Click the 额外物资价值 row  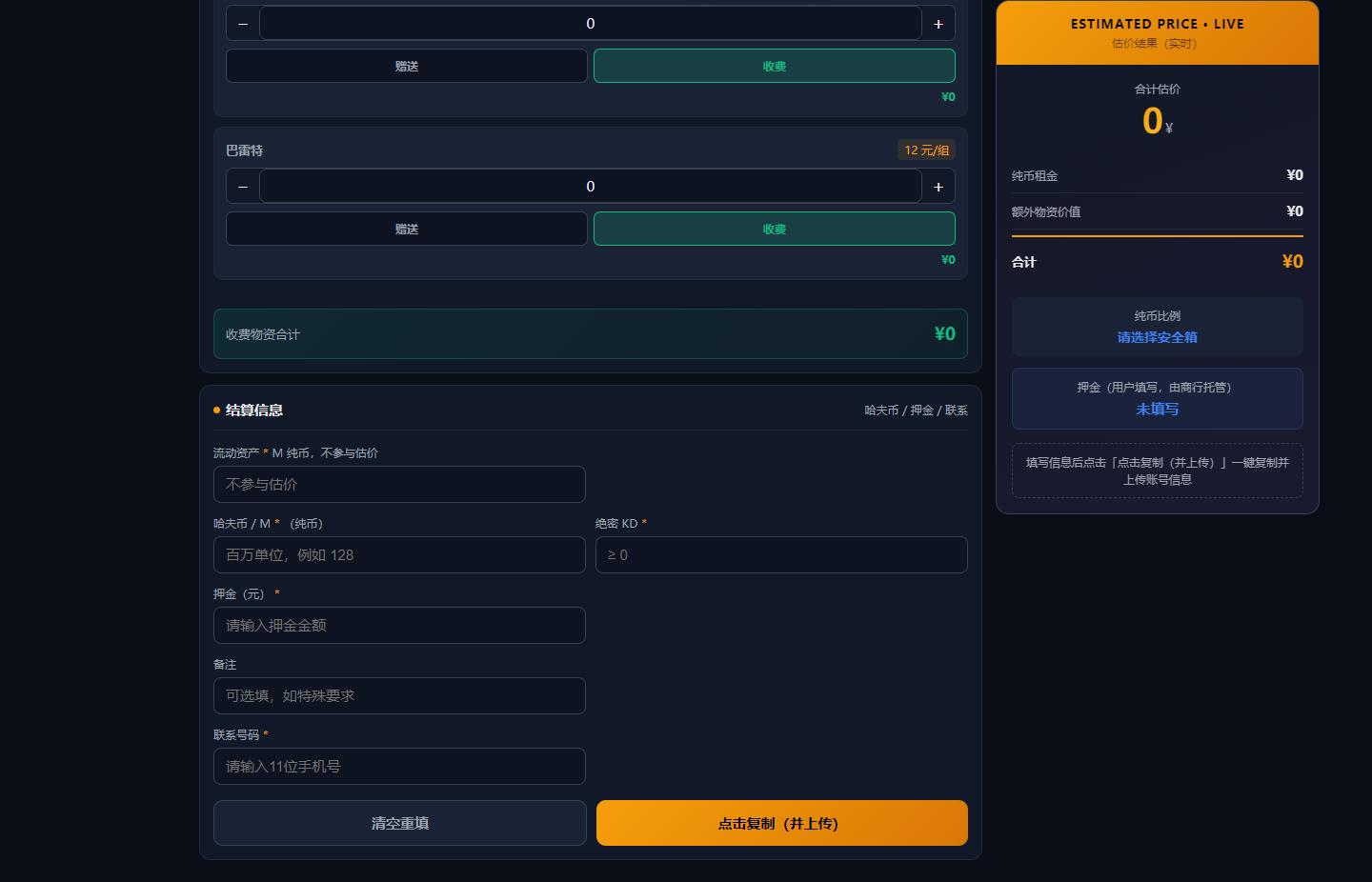tap(1158, 211)
